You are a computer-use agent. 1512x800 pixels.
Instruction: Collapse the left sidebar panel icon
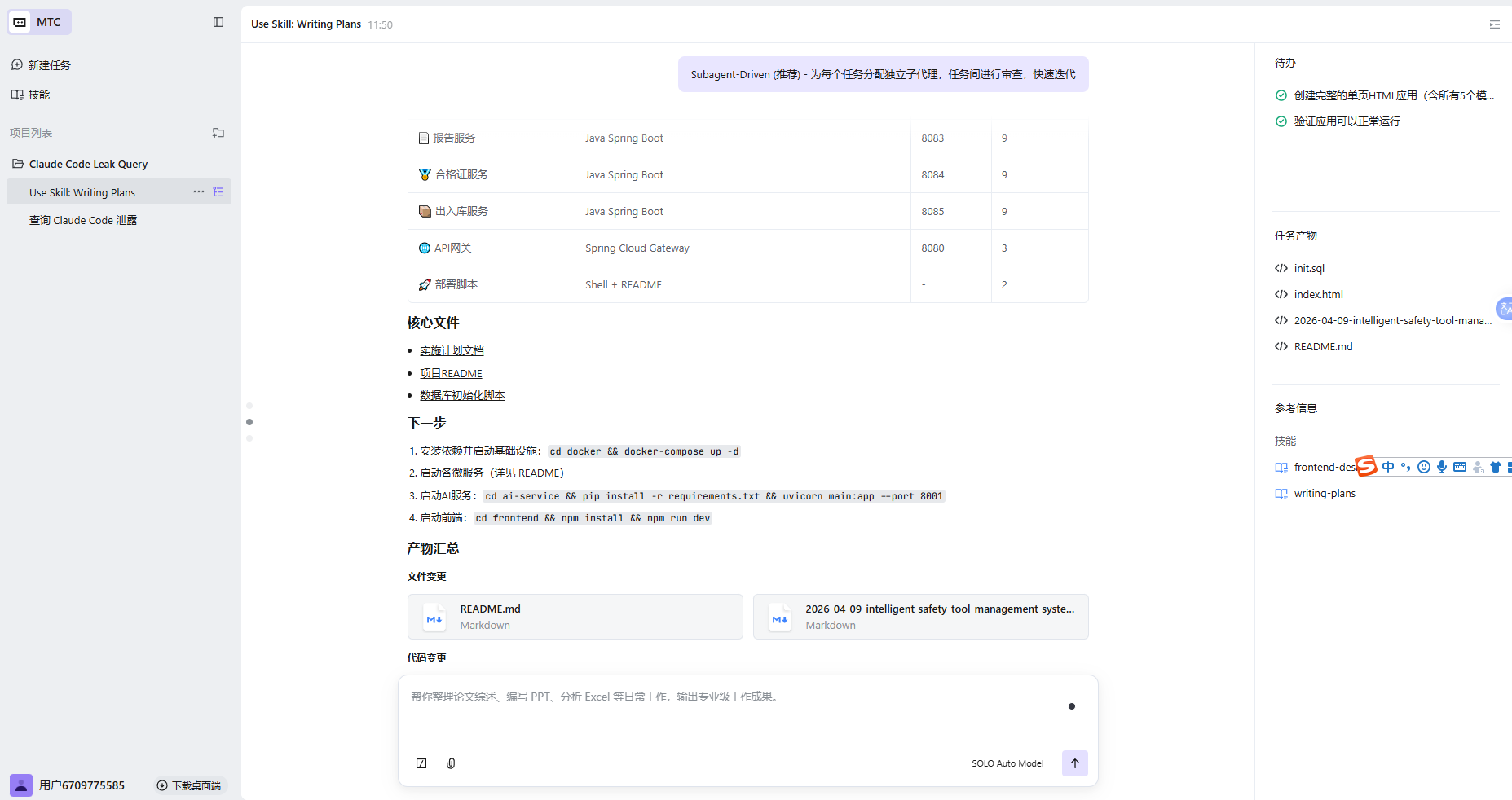218,22
